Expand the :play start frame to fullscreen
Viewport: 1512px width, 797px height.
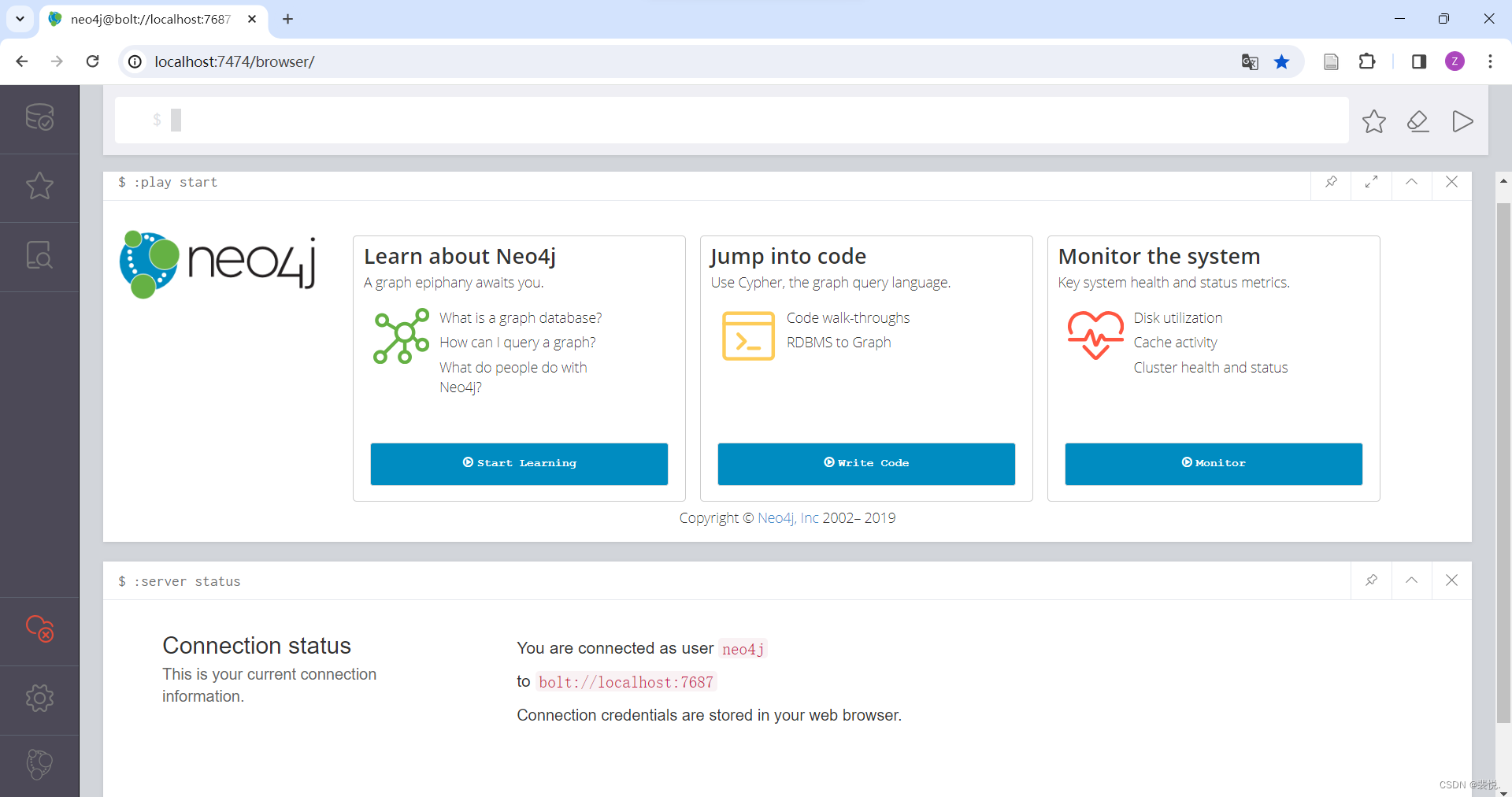pyautogui.click(x=1372, y=182)
